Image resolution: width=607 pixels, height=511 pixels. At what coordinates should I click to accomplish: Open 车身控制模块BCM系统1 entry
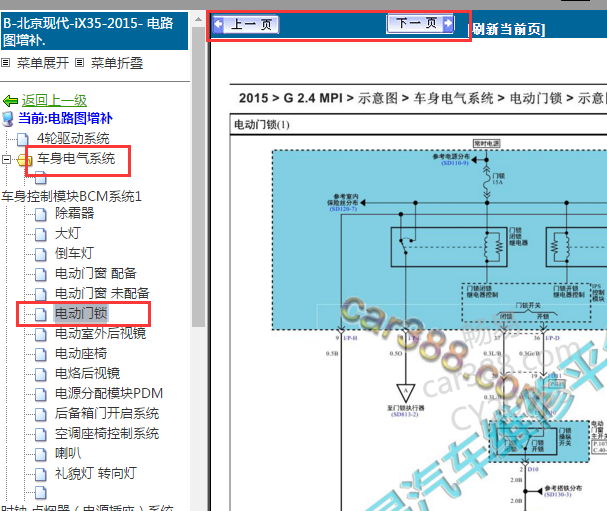pos(71,196)
